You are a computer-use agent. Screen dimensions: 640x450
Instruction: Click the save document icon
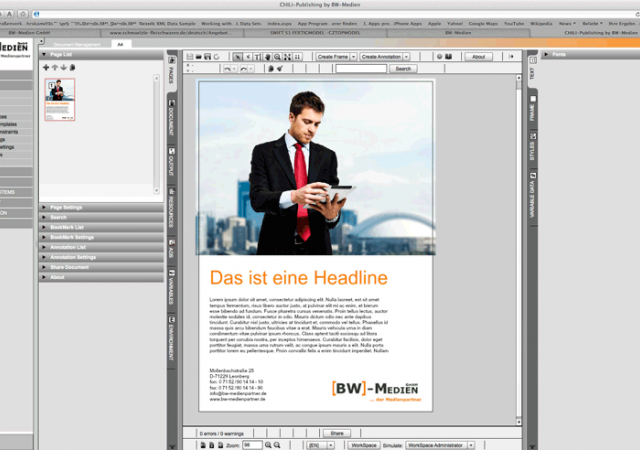click(x=205, y=57)
